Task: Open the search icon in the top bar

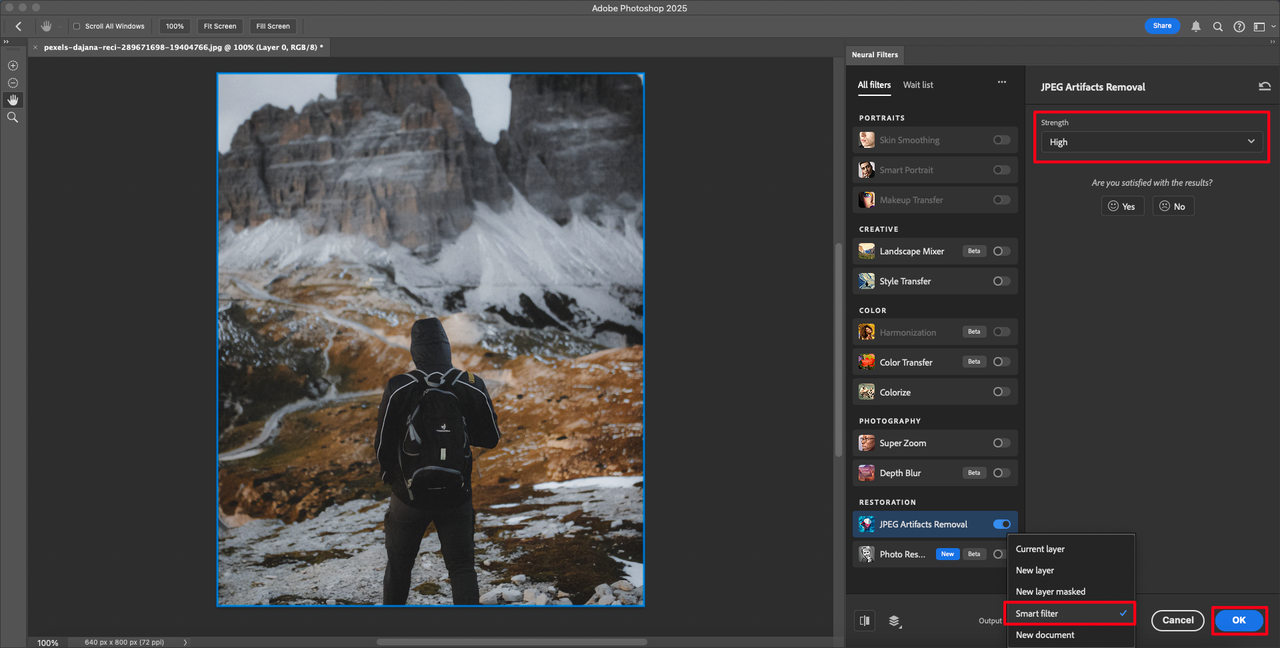Action: point(1218,27)
